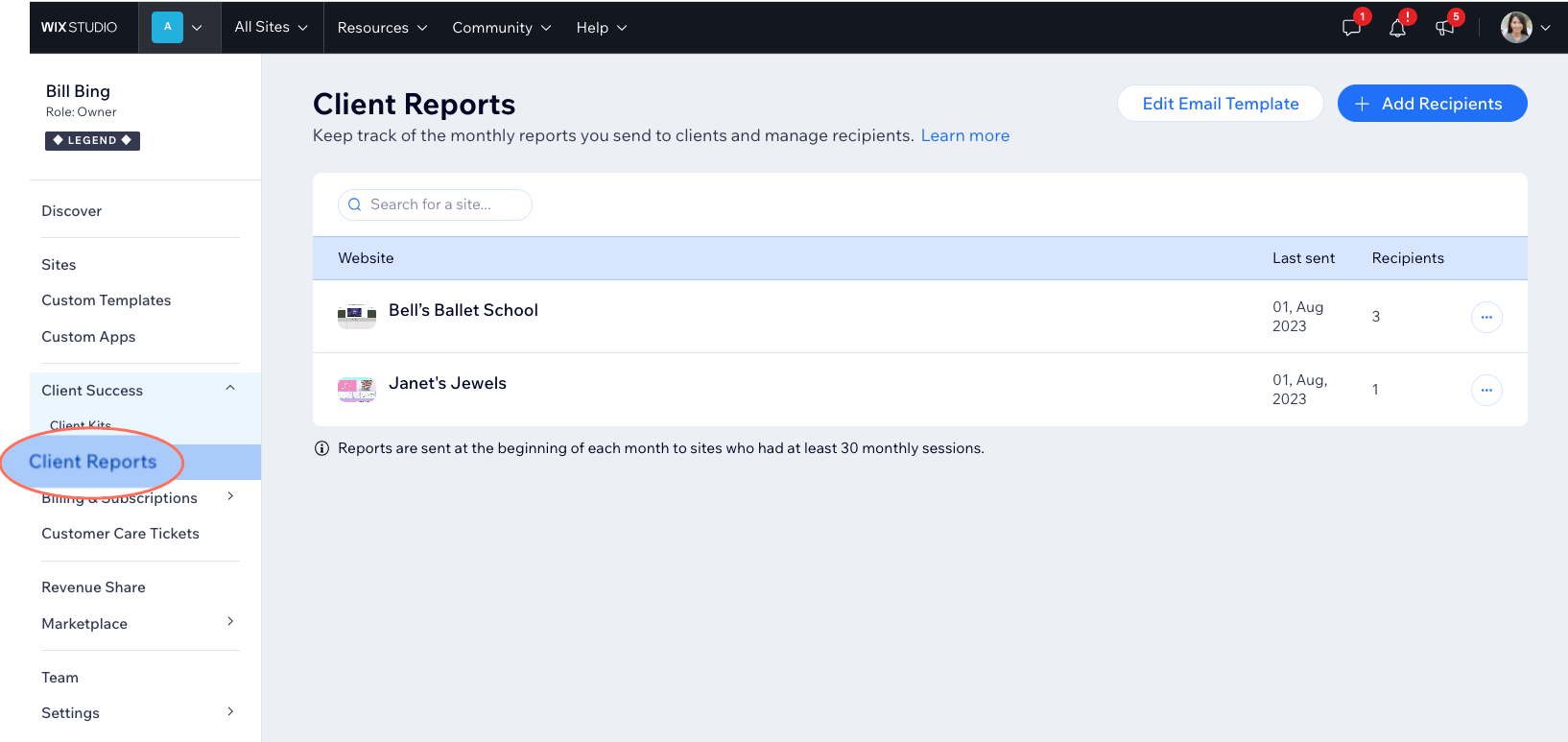Click the Bill Bing account name
1568x742 pixels.
(x=78, y=91)
